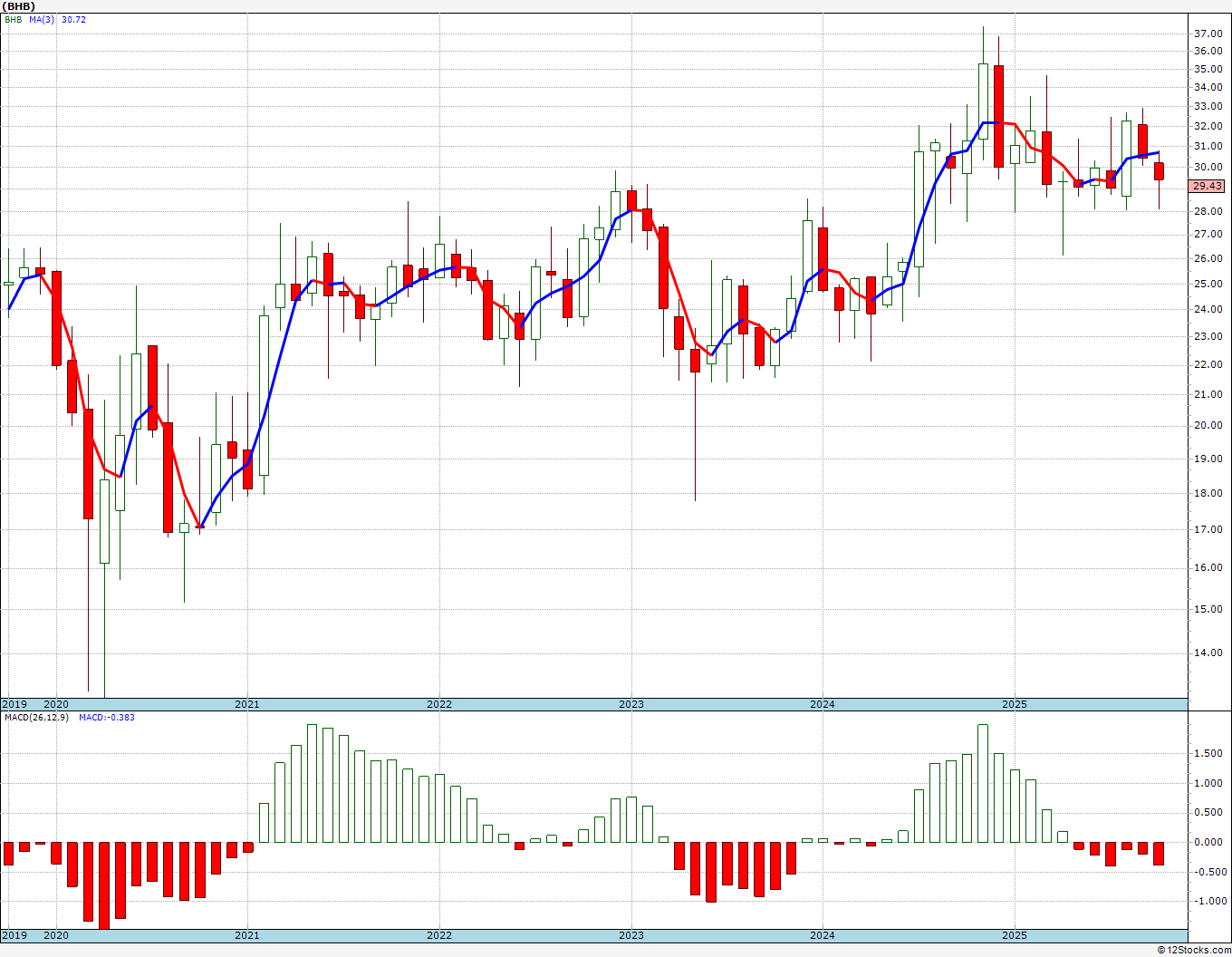Select the 1.500 MACD axis label
1232x957 pixels.
coord(1210,753)
